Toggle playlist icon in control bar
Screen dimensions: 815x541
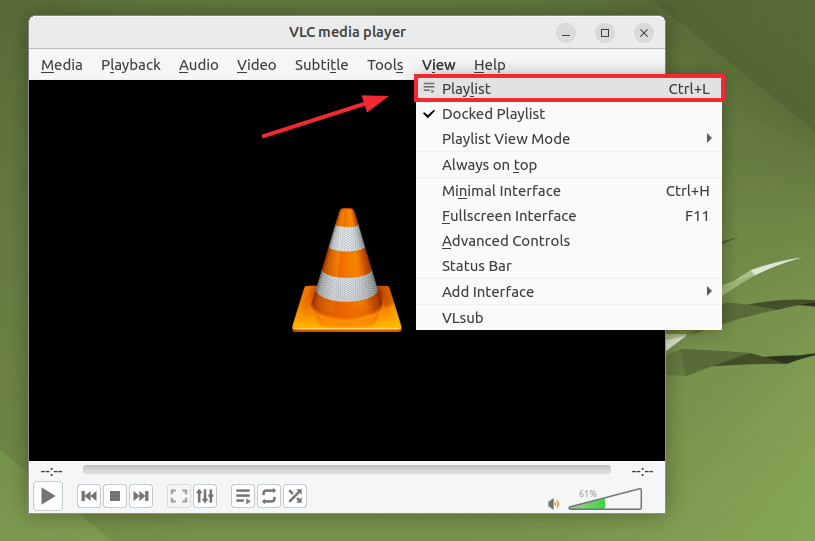(243, 496)
